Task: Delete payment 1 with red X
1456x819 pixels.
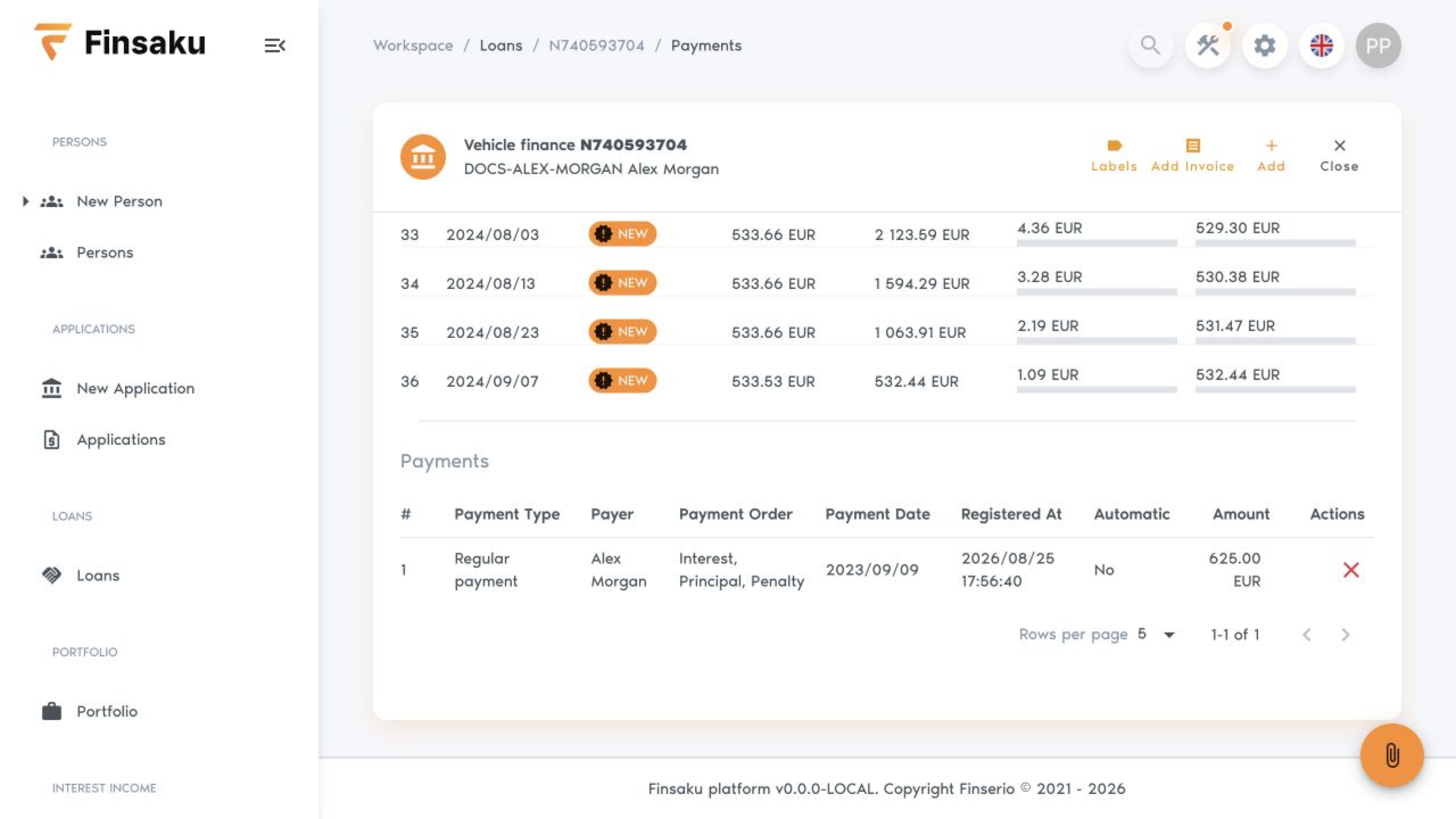Action: (x=1351, y=570)
